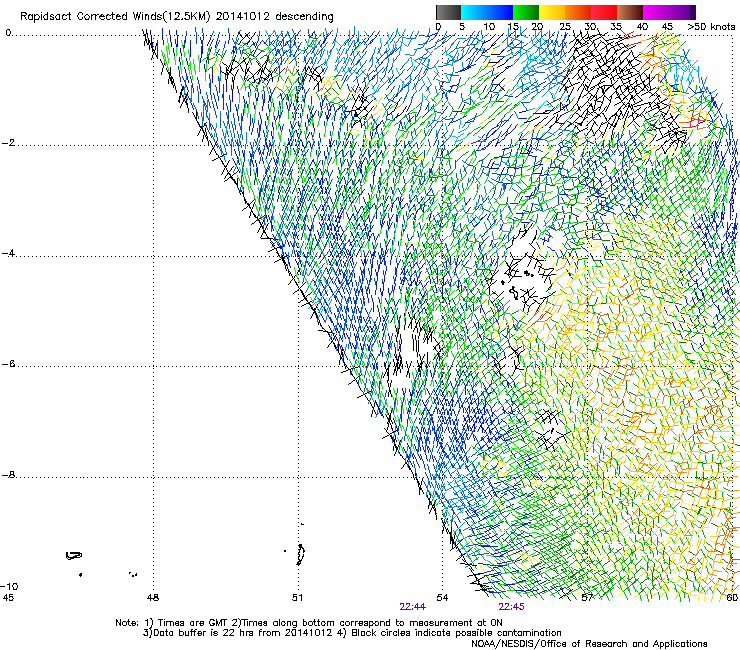Click the longitude label '48'
The image size is (740, 650).
153,598
